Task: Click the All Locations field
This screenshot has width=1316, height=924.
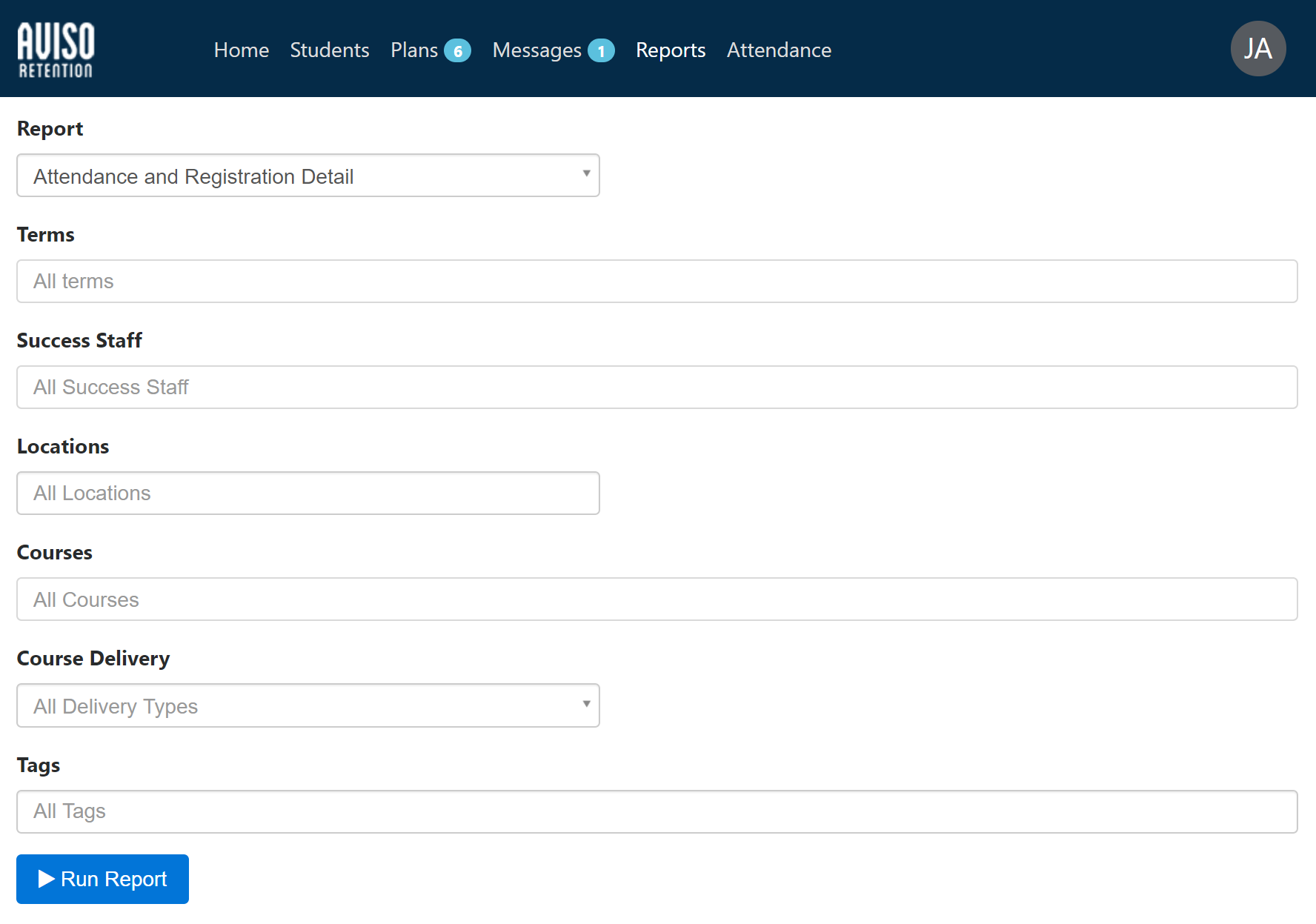Action: coord(308,493)
